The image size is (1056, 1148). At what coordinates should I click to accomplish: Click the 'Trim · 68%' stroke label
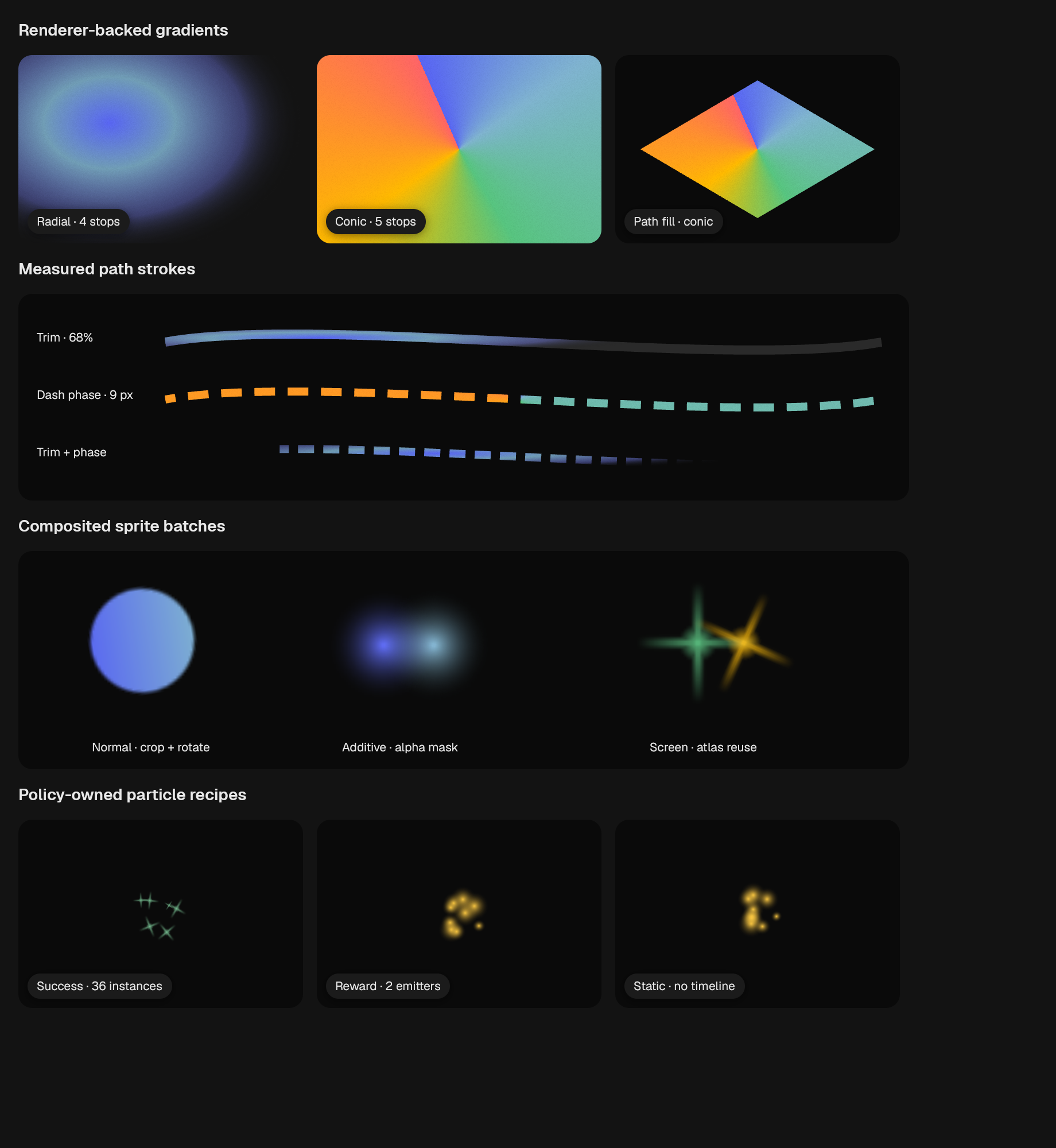click(x=65, y=338)
